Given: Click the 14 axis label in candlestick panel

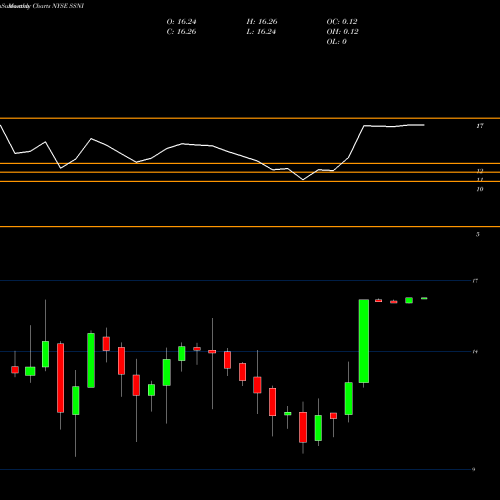Looking at the screenshot, I should 475,351.
